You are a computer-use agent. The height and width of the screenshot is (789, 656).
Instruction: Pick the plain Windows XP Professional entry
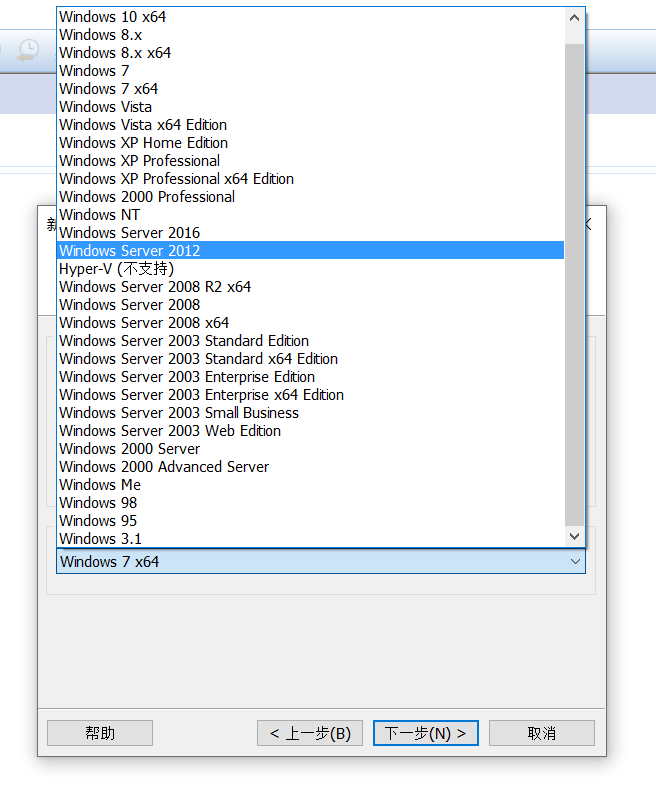pos(310,161)
